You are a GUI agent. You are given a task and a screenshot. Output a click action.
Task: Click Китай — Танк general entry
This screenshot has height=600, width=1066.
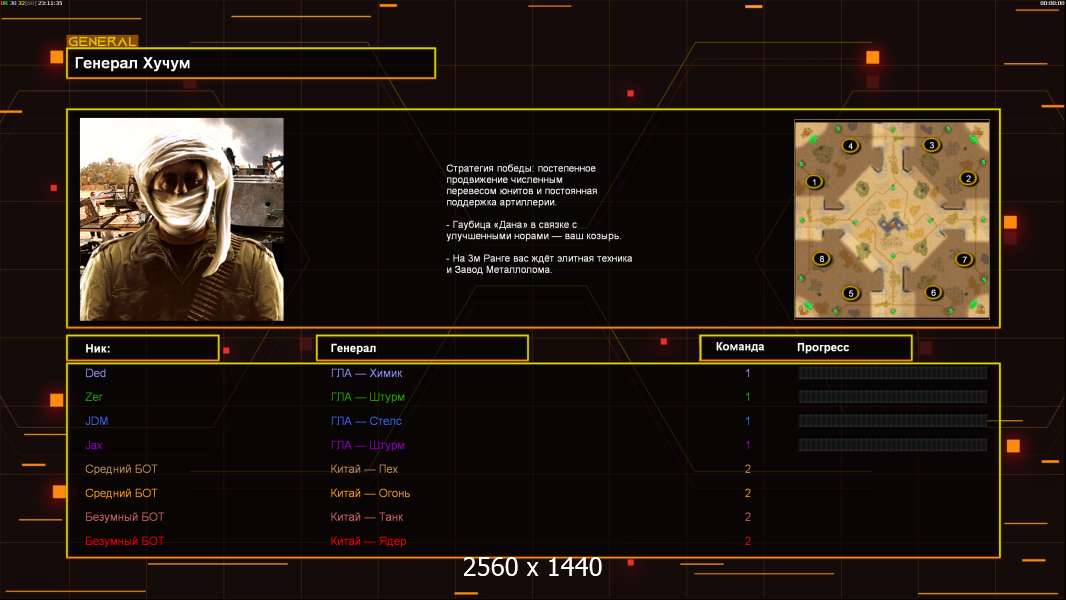[367, 517]
